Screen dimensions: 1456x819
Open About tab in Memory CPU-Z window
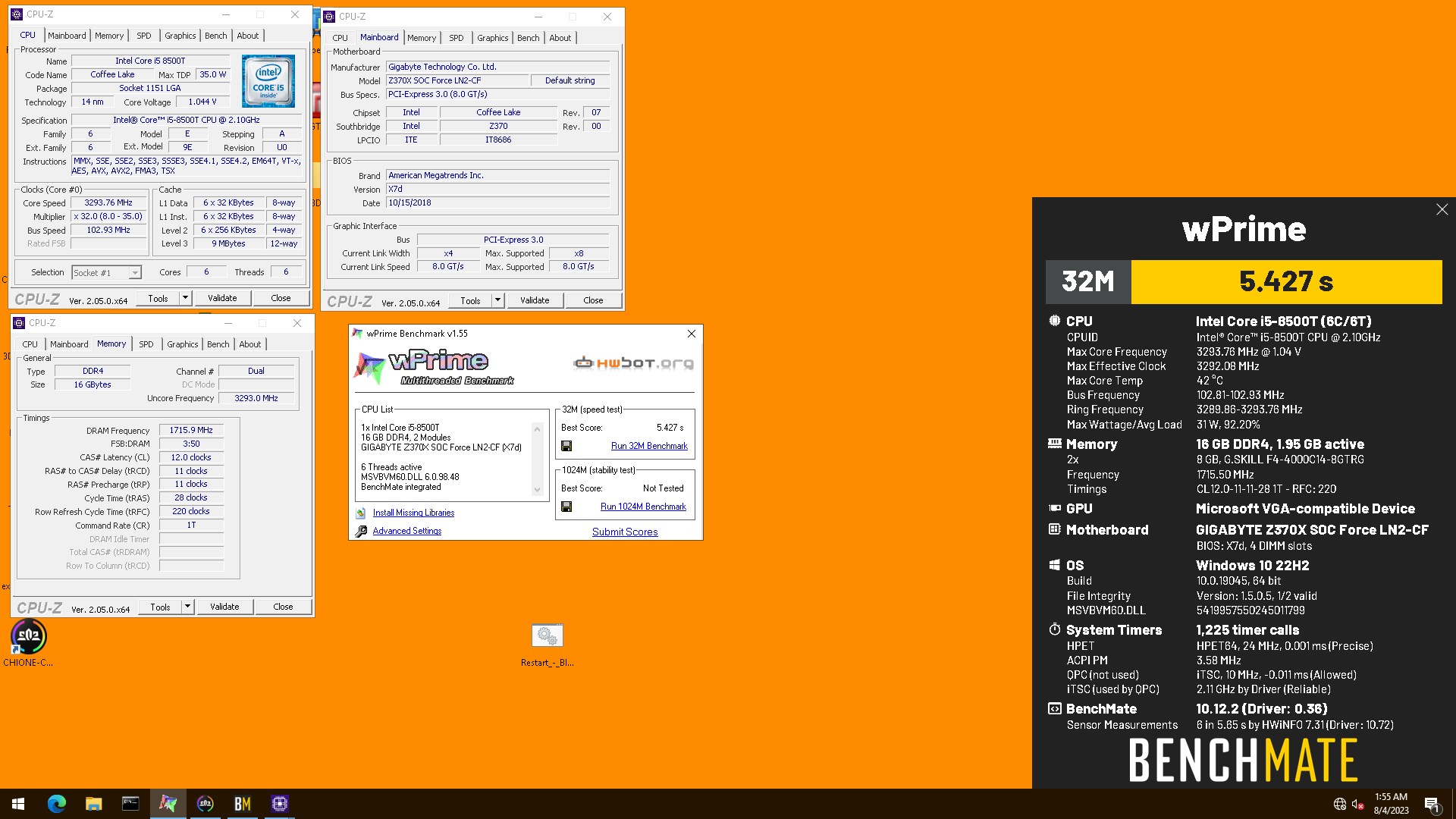250,344
